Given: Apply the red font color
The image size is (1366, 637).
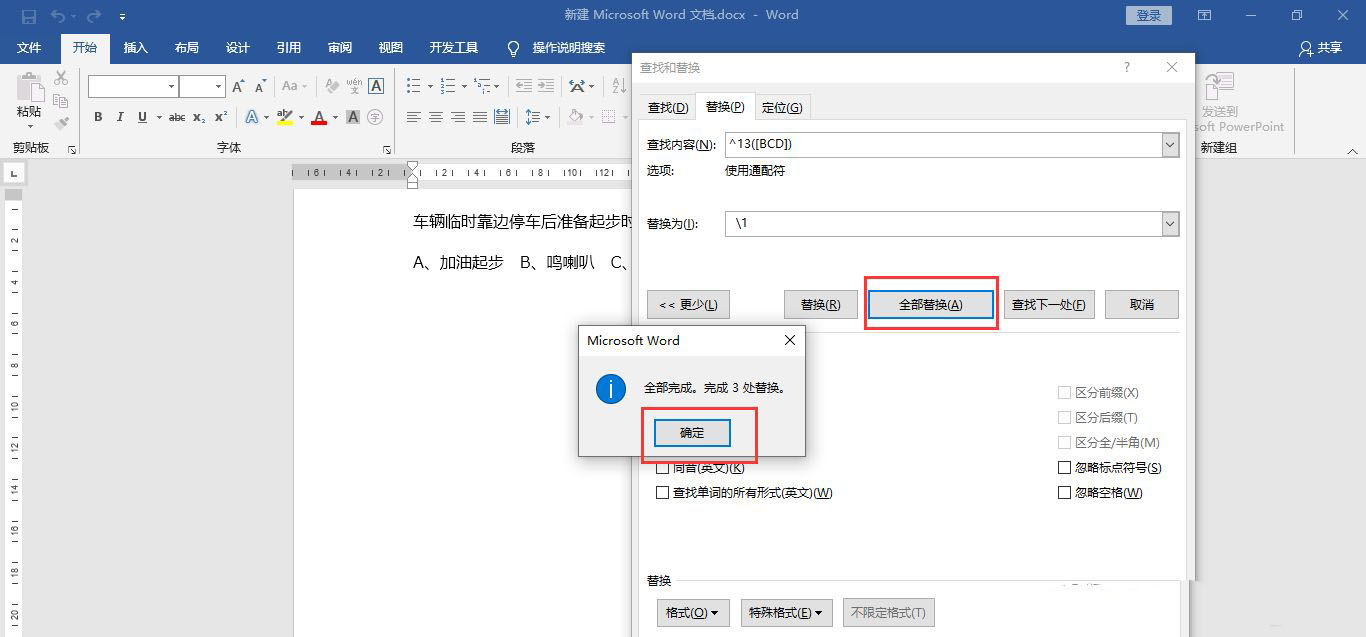Looking at the screenshot, I should click(x=319, y=117).
